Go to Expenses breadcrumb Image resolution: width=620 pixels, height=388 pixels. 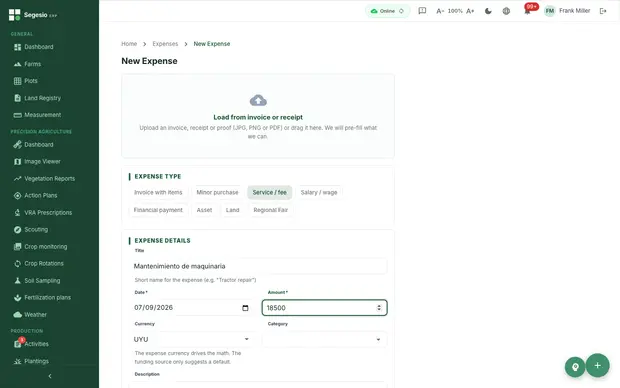pos(165,44)
